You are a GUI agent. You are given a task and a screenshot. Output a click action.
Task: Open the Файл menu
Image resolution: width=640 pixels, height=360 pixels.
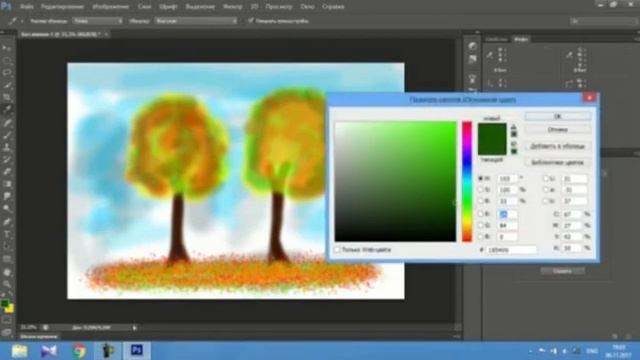(27, 7)
